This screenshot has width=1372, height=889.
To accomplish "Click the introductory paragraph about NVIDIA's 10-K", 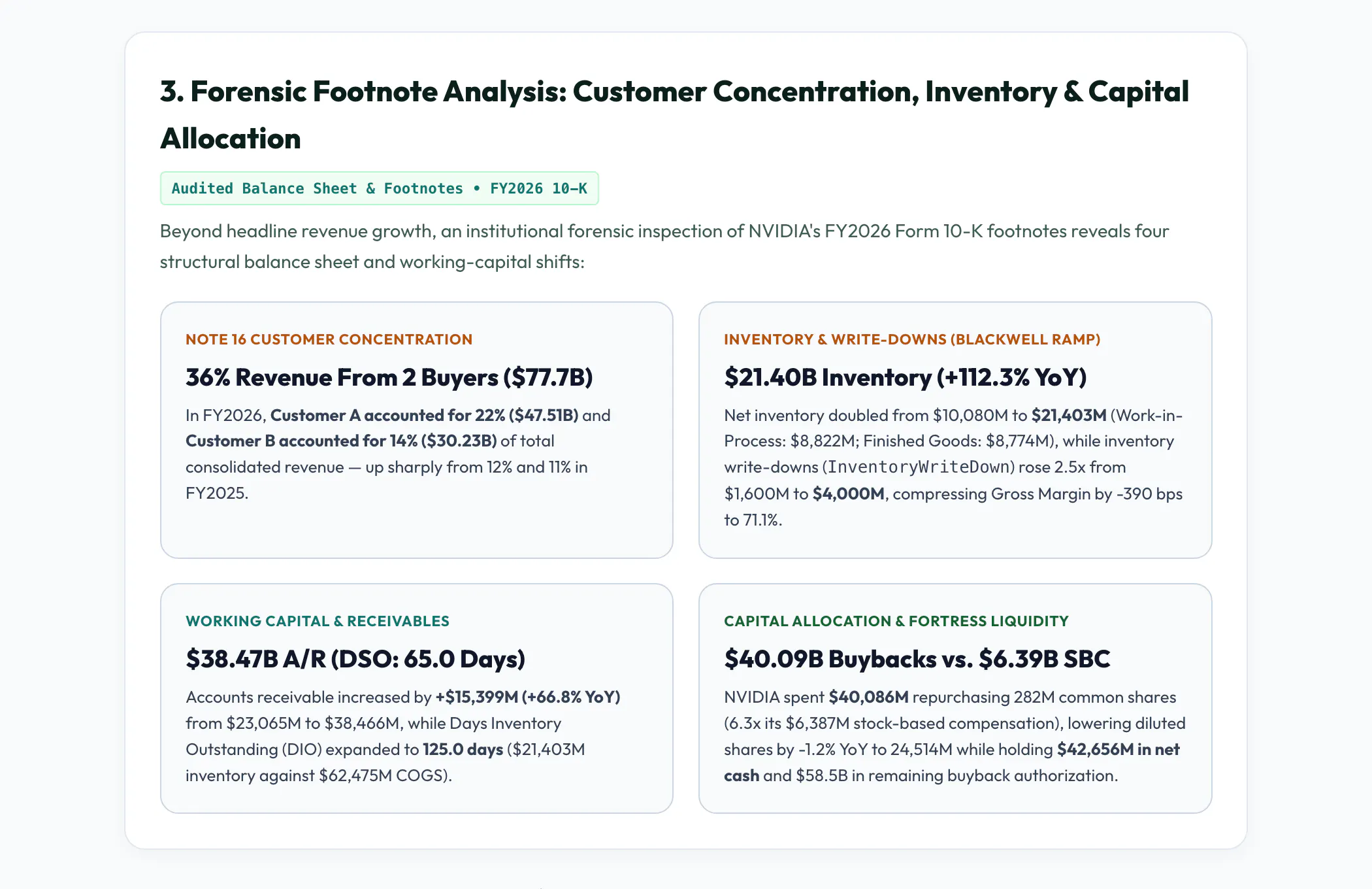I will click(664, 246).
